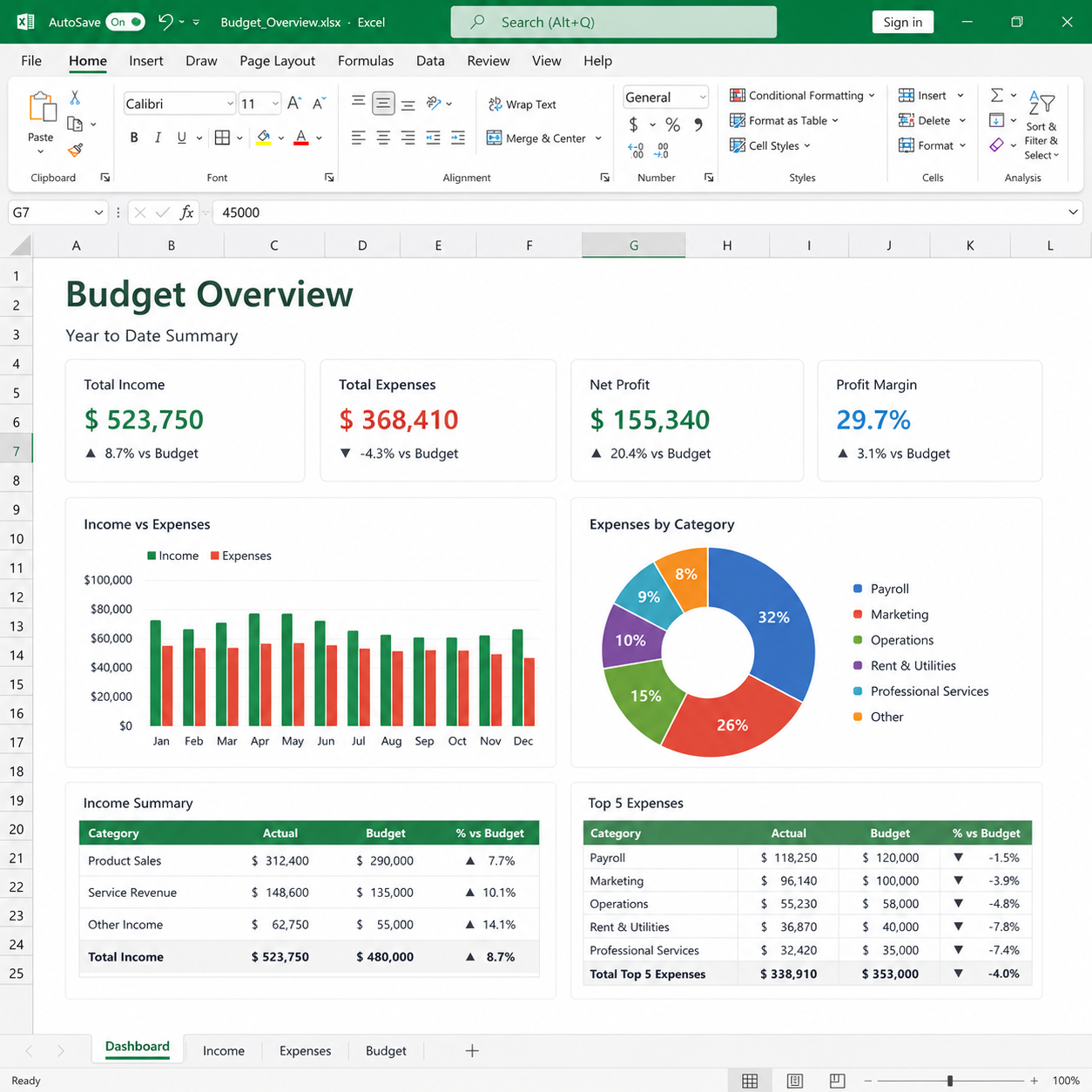Screen dimensions: 1092x1092
Task: Expand the Name Box G7 dropdown
Action: point(98,212)
